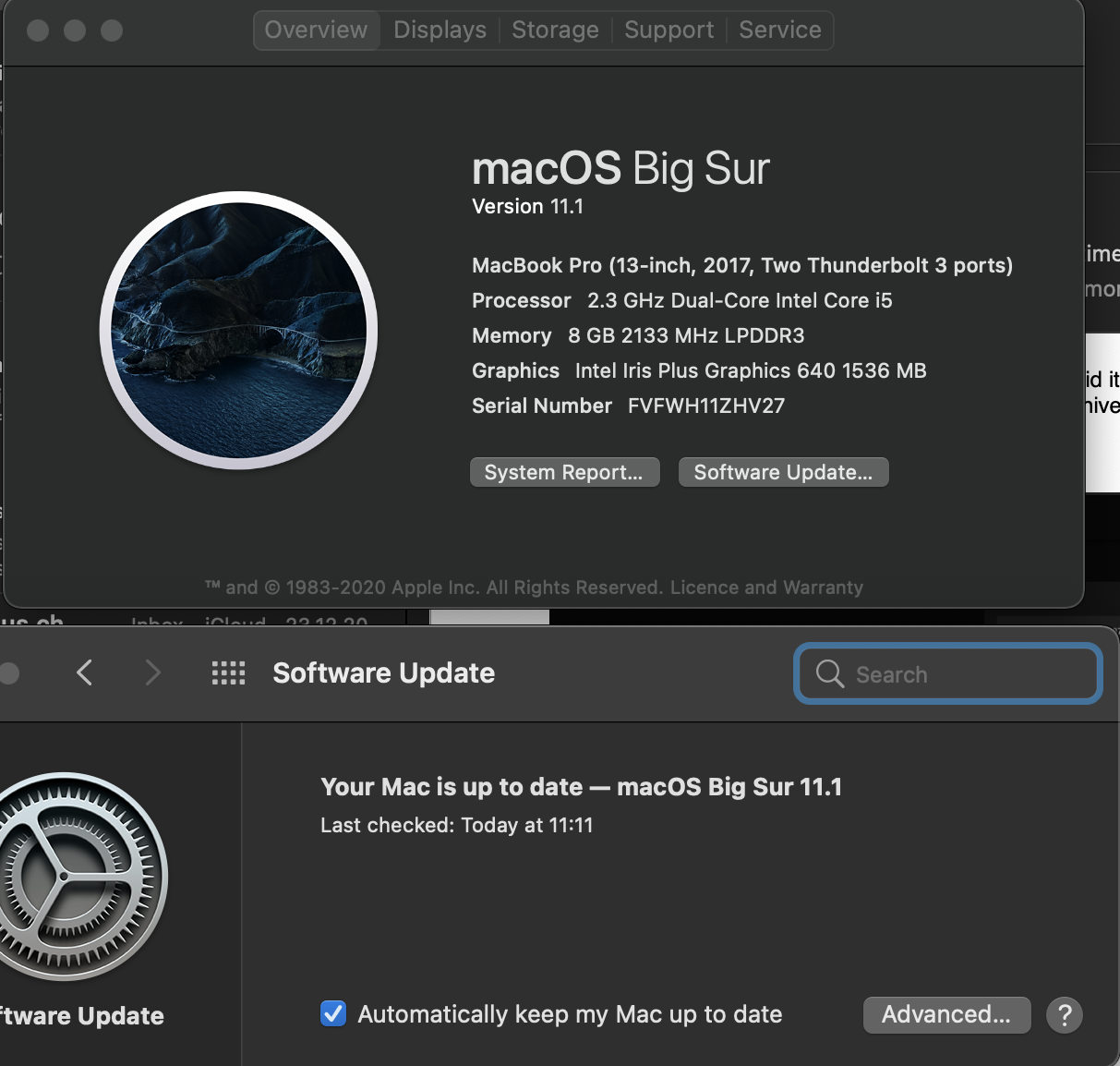
Task: Open the Licence and Warranty link
Action: point(766,588)
